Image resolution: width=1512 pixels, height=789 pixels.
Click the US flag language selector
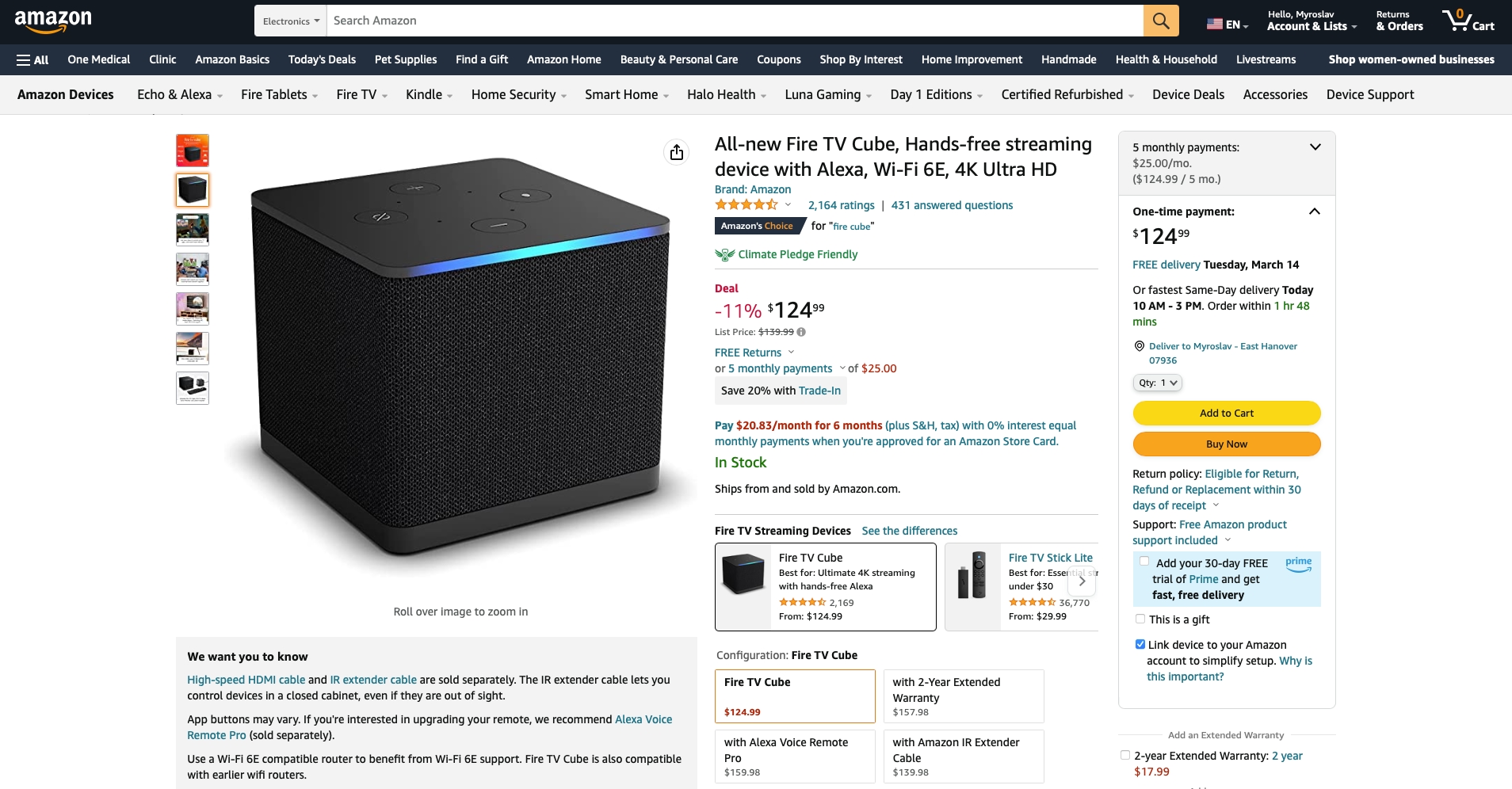point(1227,25)
